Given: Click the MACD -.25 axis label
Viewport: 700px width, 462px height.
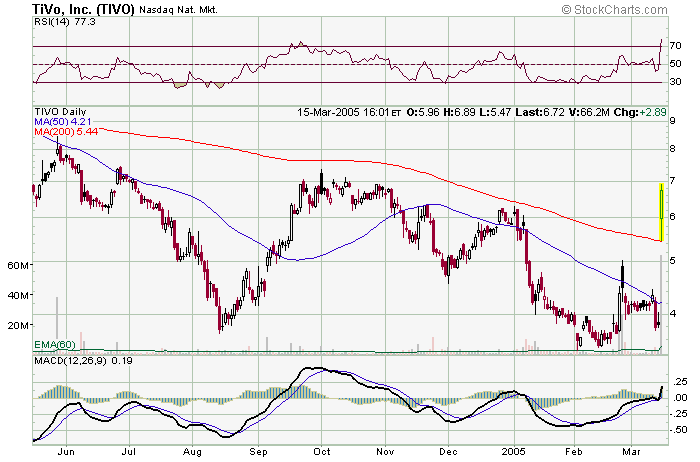Looking at the screenshot, I should (x=678, y=414).
